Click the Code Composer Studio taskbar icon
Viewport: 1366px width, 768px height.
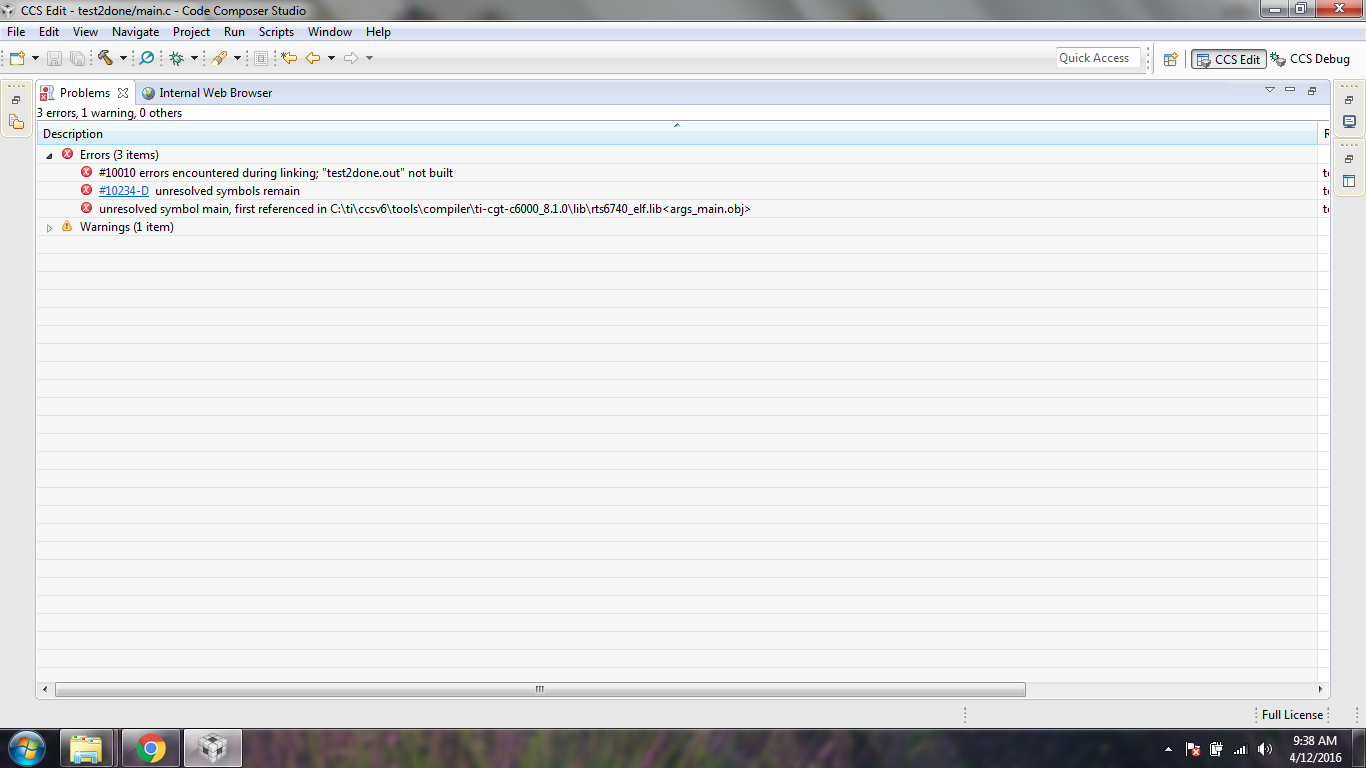coord(212,748)
